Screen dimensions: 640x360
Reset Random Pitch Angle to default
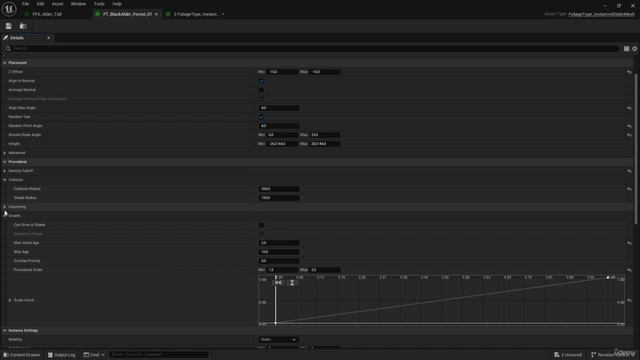pyautogui.click(x=629, y=126)
